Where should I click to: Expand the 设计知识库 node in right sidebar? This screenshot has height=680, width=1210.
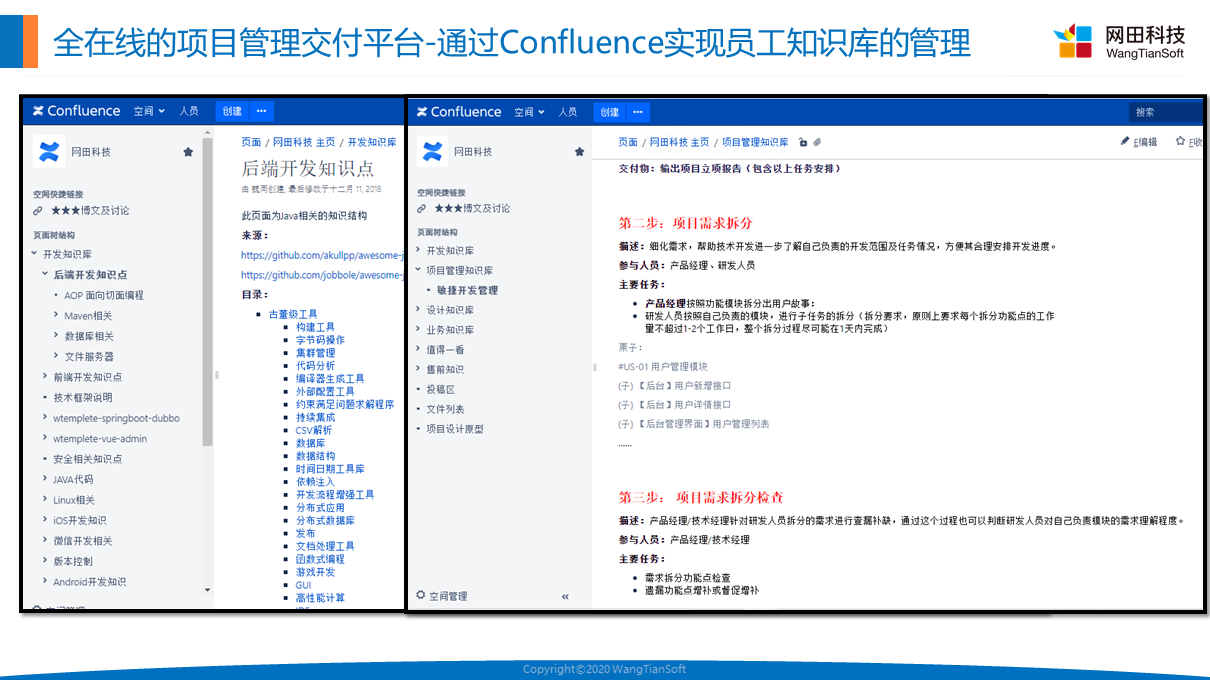pos(419,310)
